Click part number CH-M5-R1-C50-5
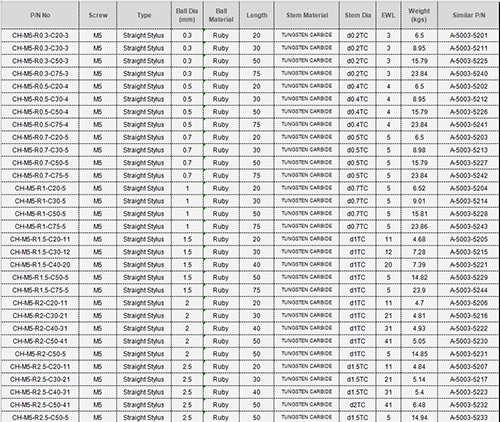 (40, 214)
